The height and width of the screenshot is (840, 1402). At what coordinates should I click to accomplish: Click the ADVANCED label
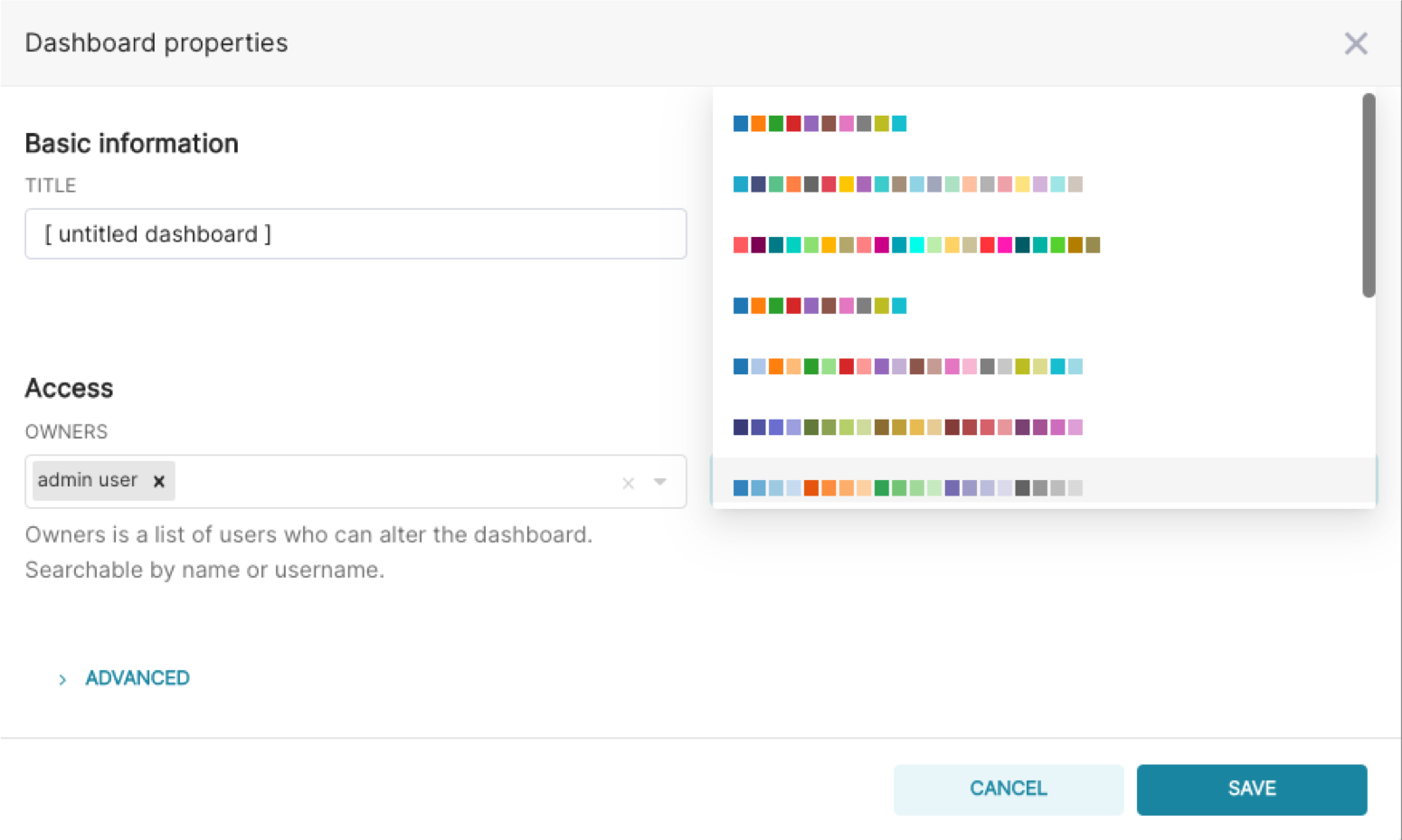pyautogui.click(x=137, y=678)
